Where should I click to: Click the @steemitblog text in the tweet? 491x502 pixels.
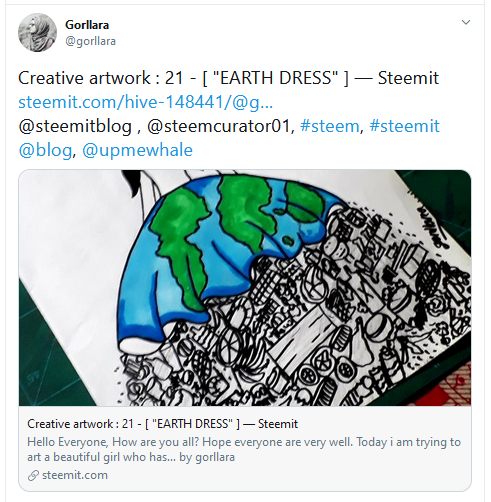(75, 126)
